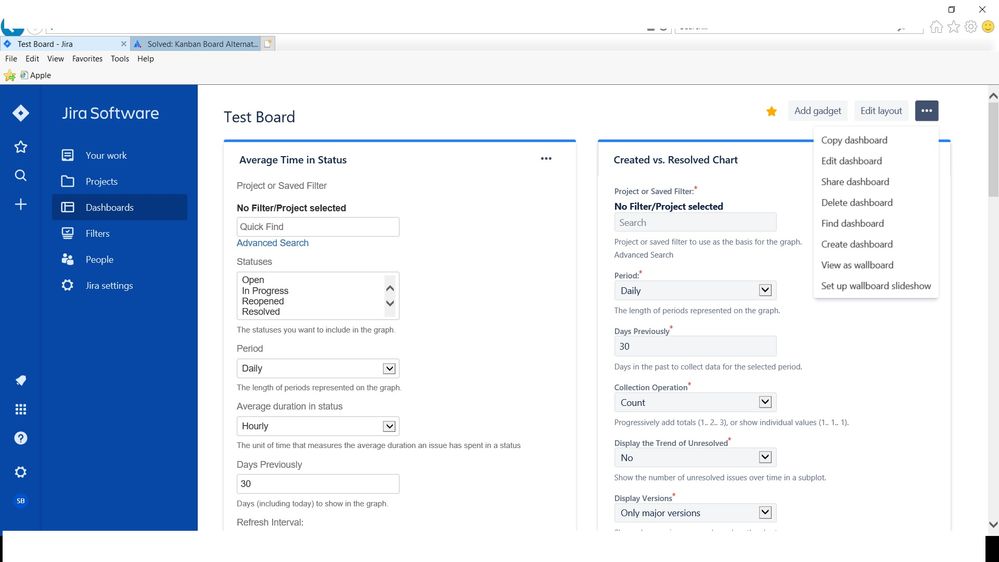Screen dimensions: 999x562
Task: Close the Test Board - Jira tab
Action: (124, 44)
